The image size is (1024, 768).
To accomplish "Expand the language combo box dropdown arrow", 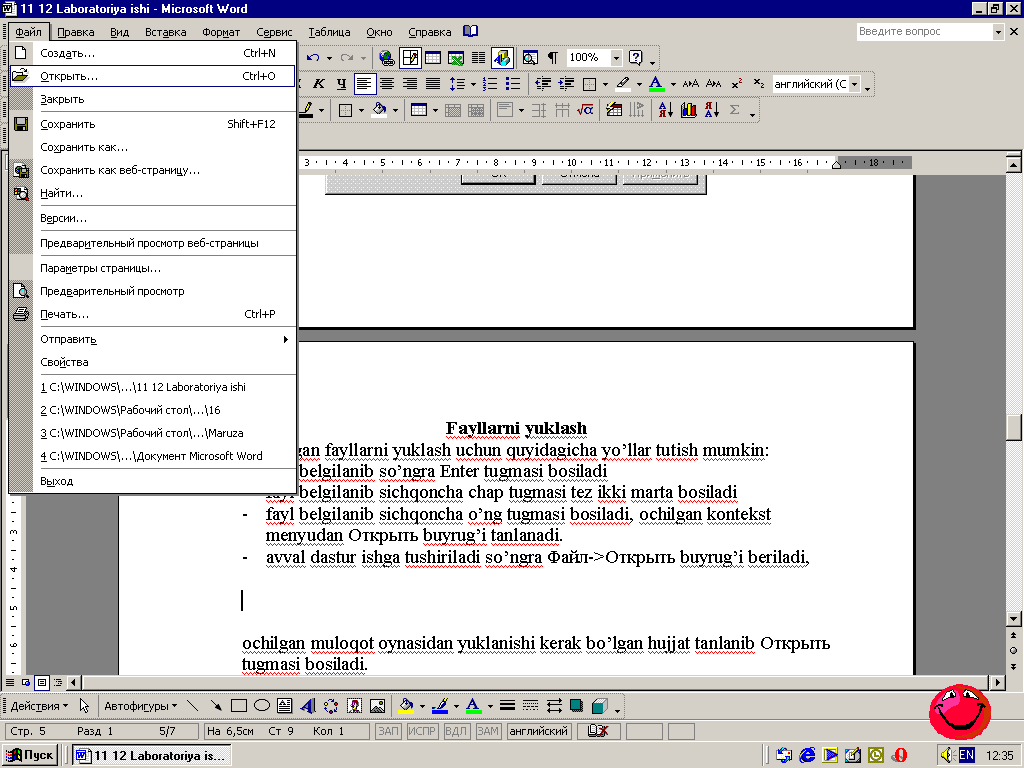I will (854, 84).
